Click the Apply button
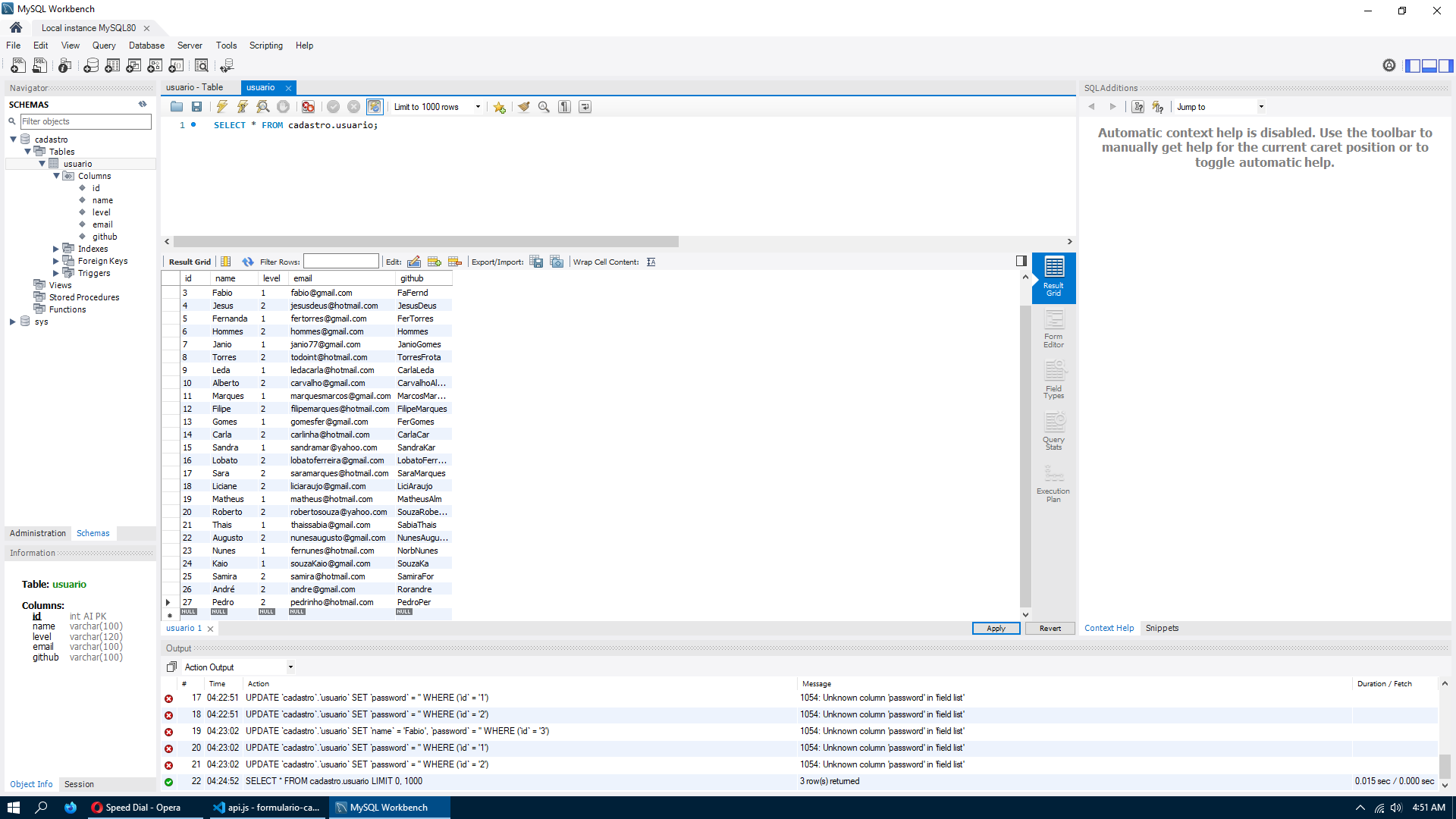This screenshot has width=1456, height=819. tap(995, 629)
